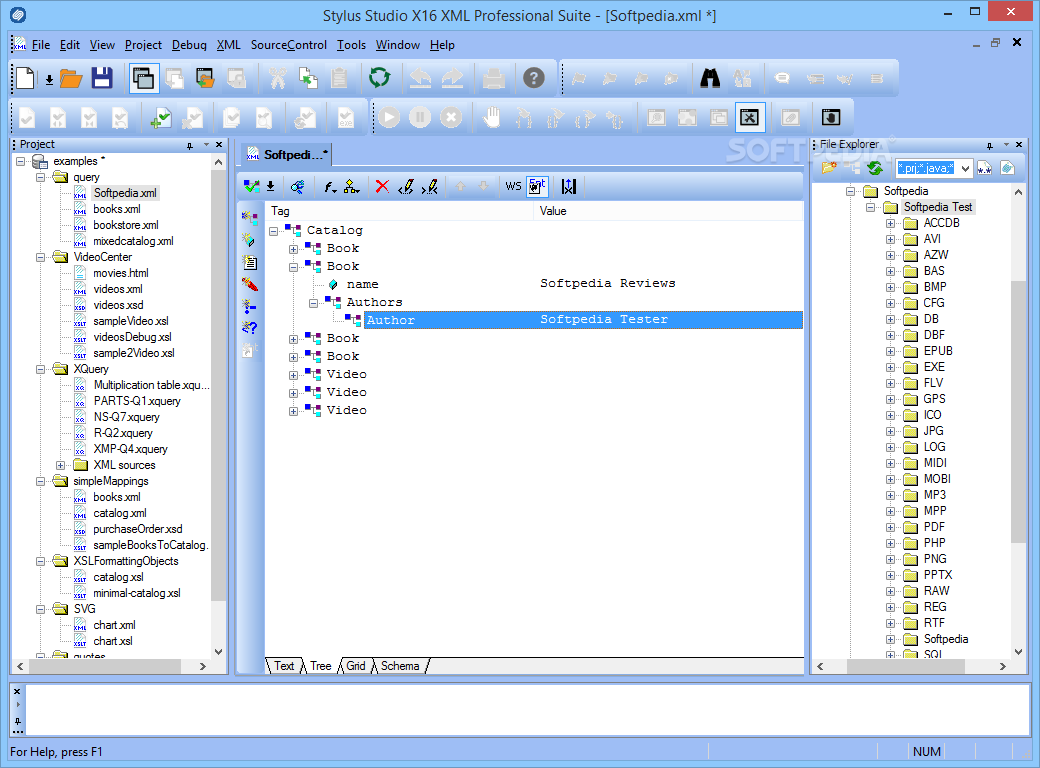
Task: Toggle the WS whitespace button
Action: click(513, 186)
